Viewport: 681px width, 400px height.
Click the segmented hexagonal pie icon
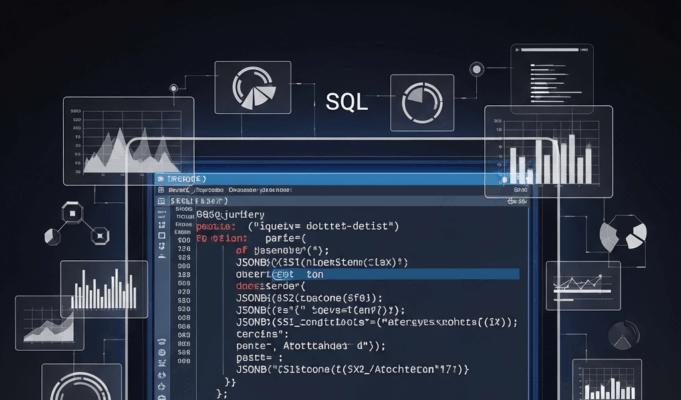(623, 234)
